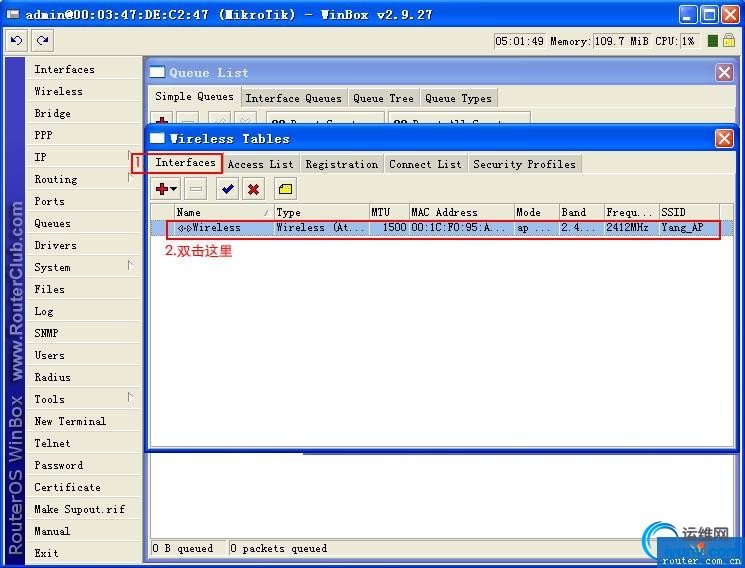Enable interface with the blue checkmark button
Viewport: 745px width, 568px height.
click(x=227, y=189)
